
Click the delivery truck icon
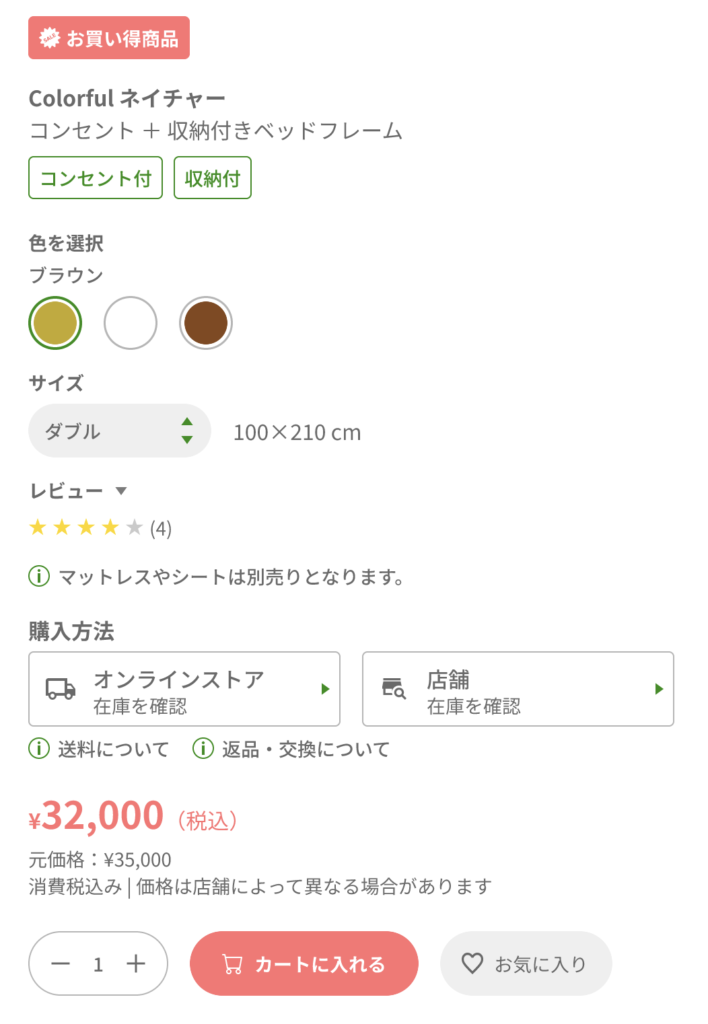click(61, 689)
